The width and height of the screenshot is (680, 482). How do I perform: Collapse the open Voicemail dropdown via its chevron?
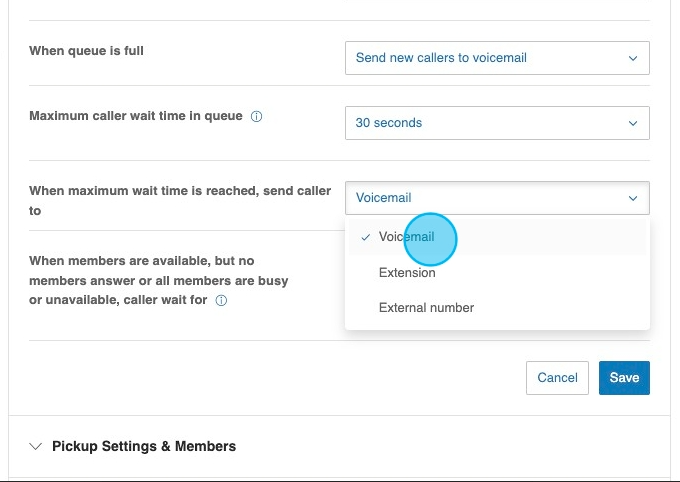click(632, 198)
